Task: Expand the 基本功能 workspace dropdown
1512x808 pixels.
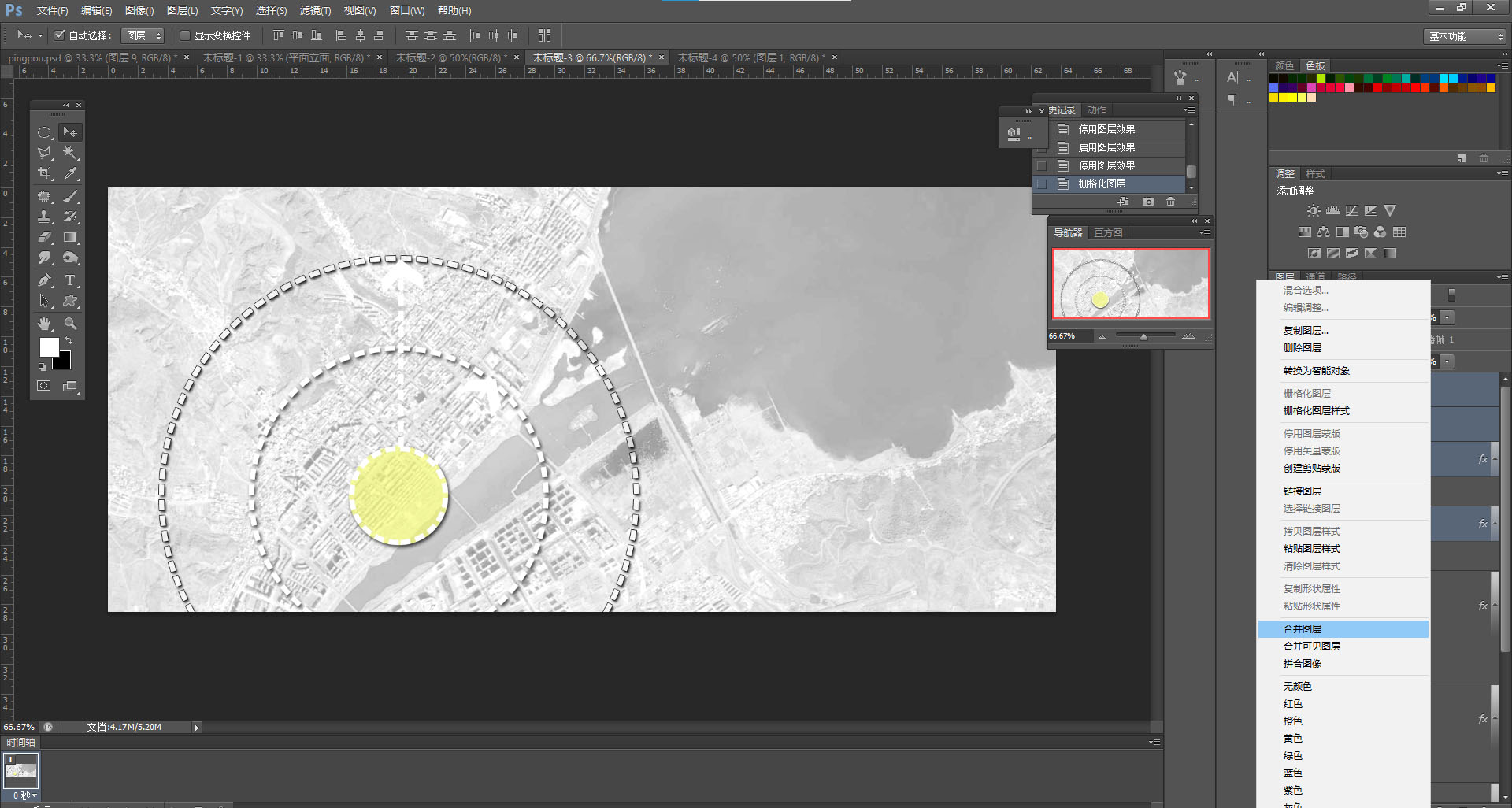Action: pos(1466,36)
